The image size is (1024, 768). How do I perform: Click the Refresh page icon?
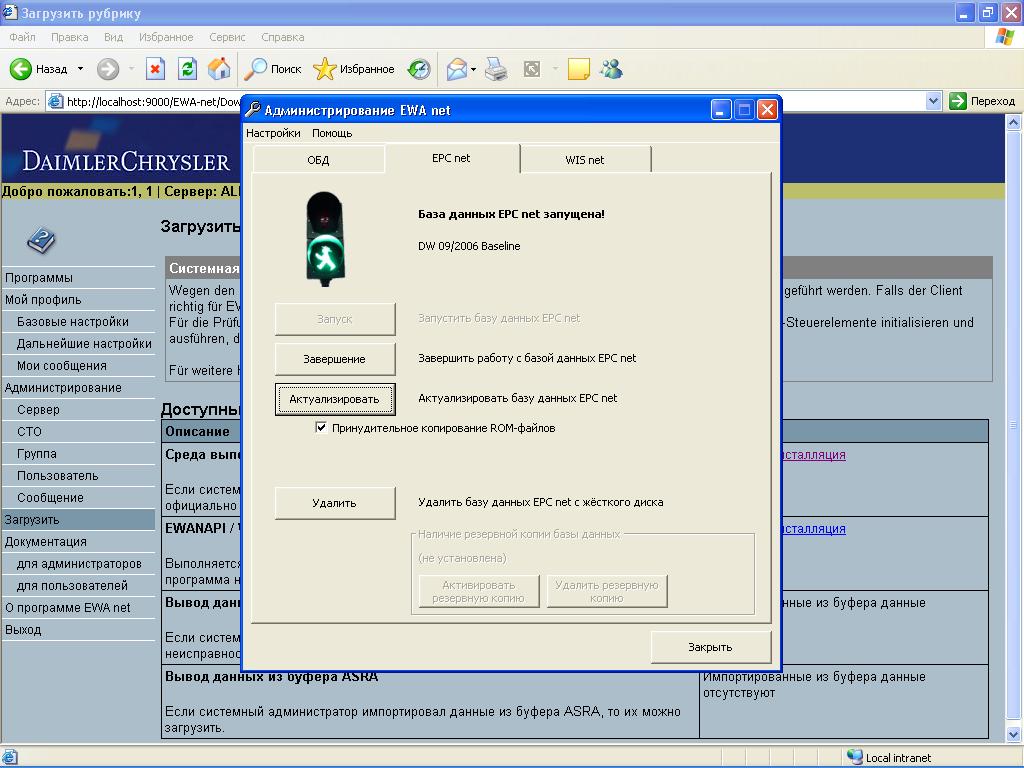[187, 69]
